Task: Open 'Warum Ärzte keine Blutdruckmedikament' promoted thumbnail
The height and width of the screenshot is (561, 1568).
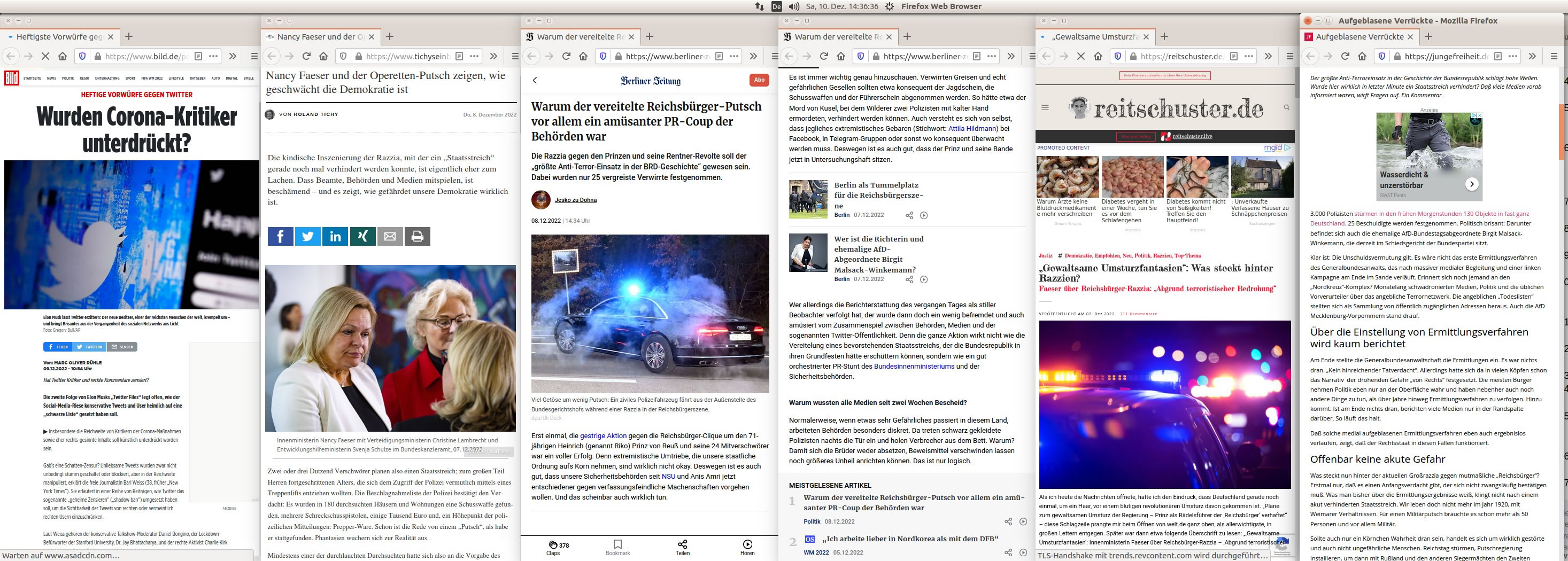Action: pyautogui.click(x=1067, y=176)
